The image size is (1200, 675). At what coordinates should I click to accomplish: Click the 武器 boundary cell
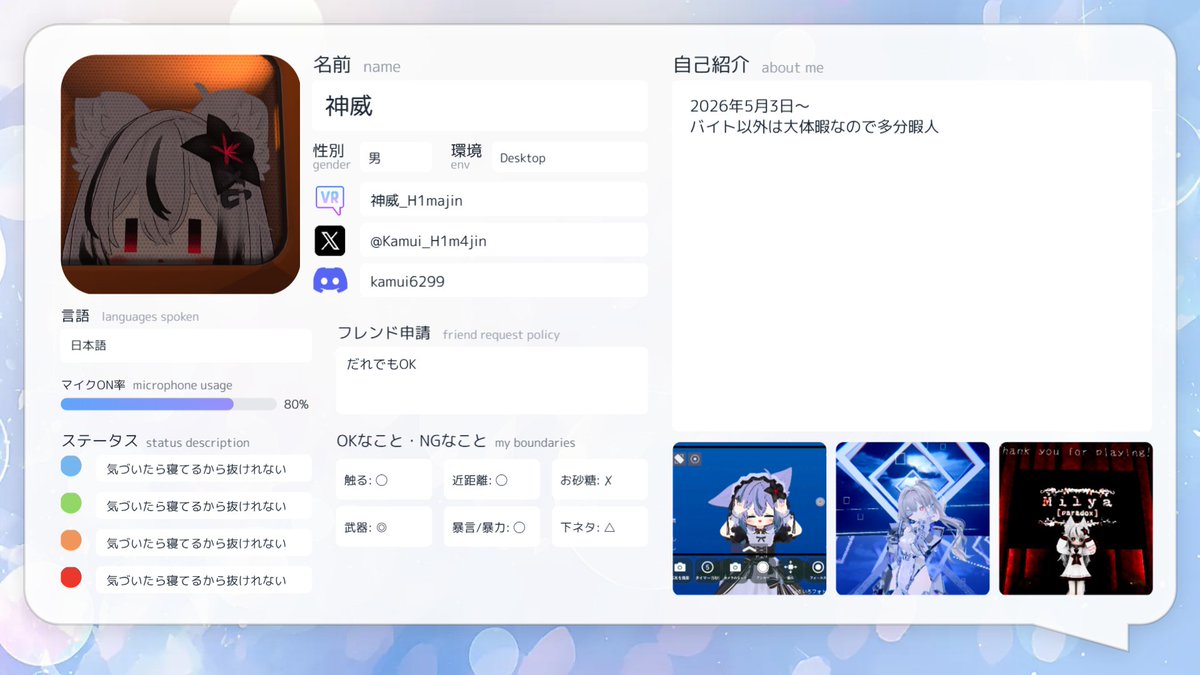(384, 527)
